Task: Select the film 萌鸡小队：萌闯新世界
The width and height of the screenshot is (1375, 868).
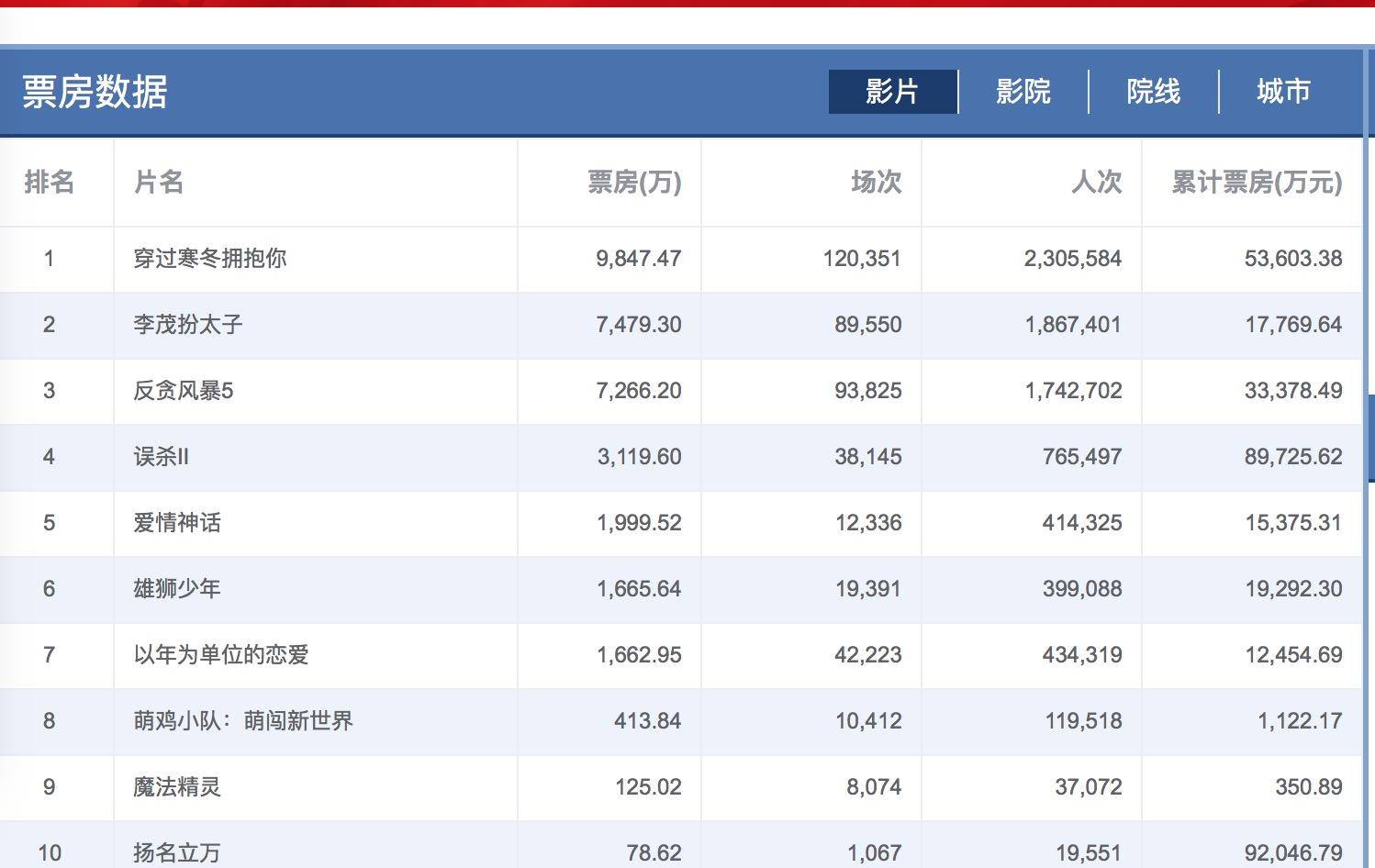Action: [x=243, y=721]
